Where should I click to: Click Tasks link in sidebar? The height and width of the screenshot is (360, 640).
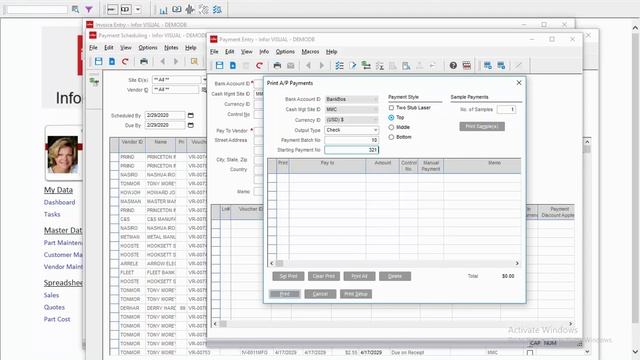point(52,214)
